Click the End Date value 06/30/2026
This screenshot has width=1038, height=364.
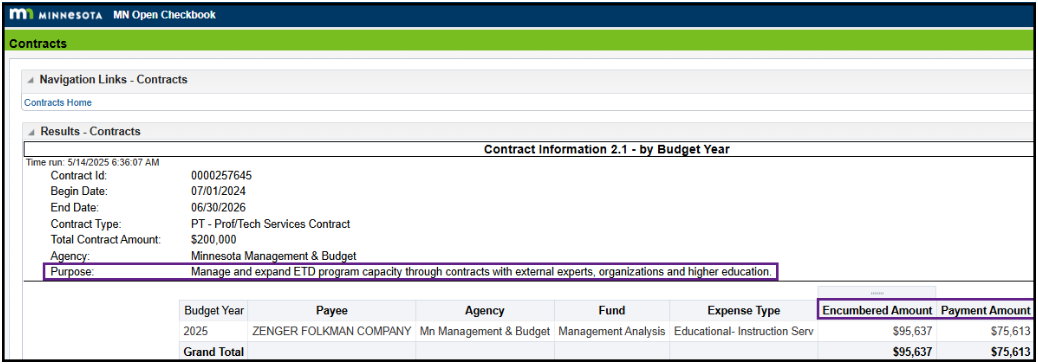tap(217, 207)
